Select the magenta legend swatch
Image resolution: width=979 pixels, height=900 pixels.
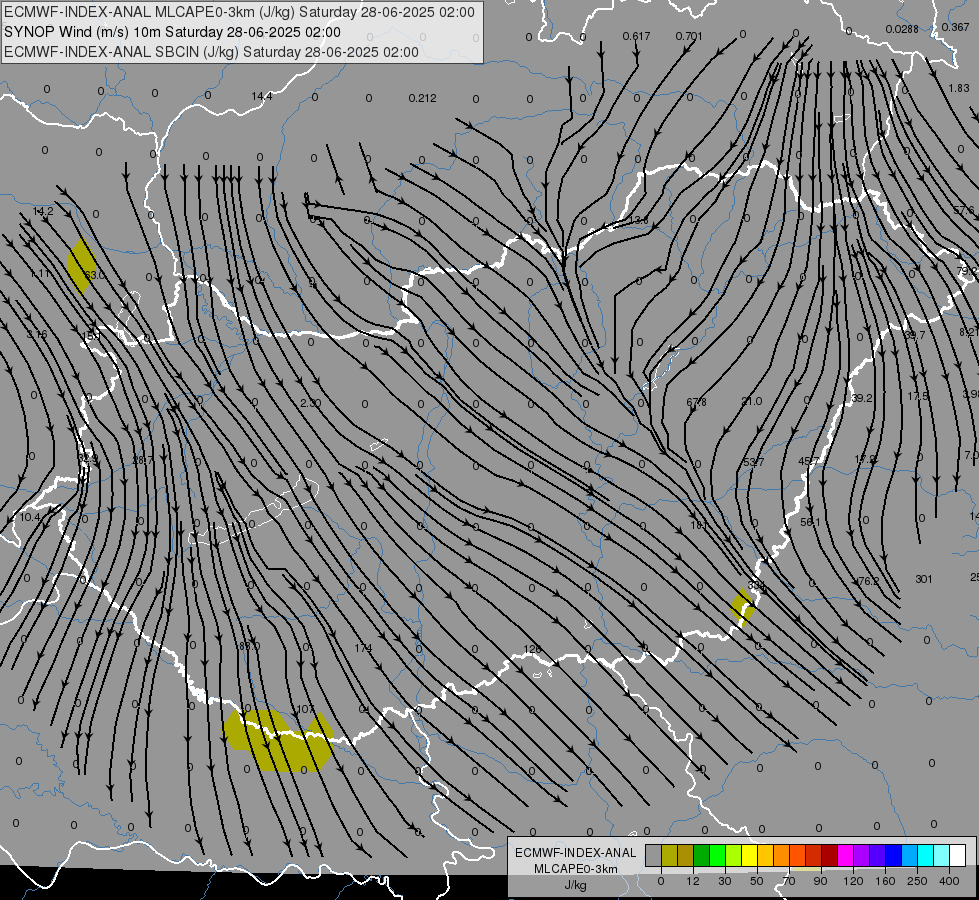coord(845,856)
